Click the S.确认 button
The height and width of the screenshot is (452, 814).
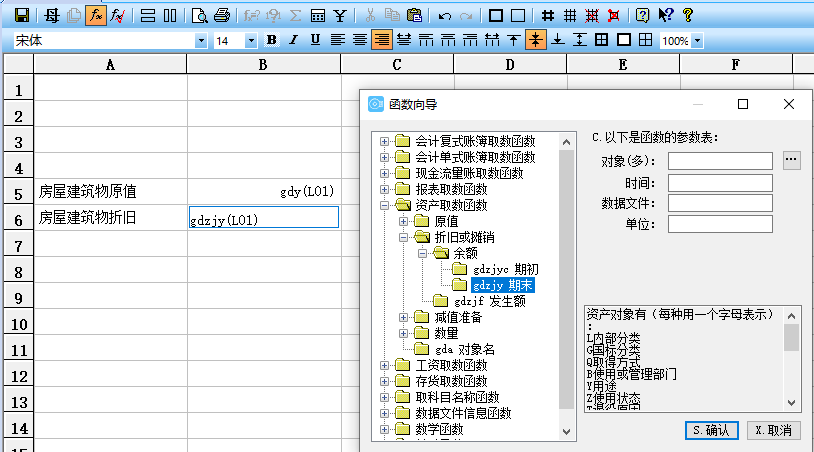712,429
